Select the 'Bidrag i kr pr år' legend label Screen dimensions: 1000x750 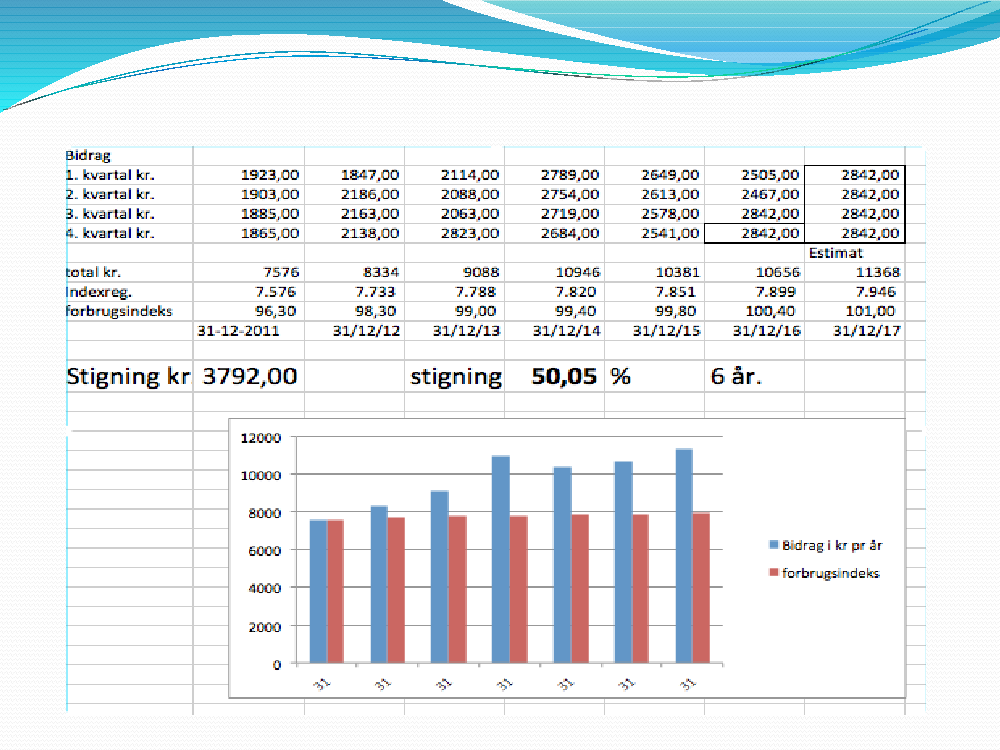[832, 546]
